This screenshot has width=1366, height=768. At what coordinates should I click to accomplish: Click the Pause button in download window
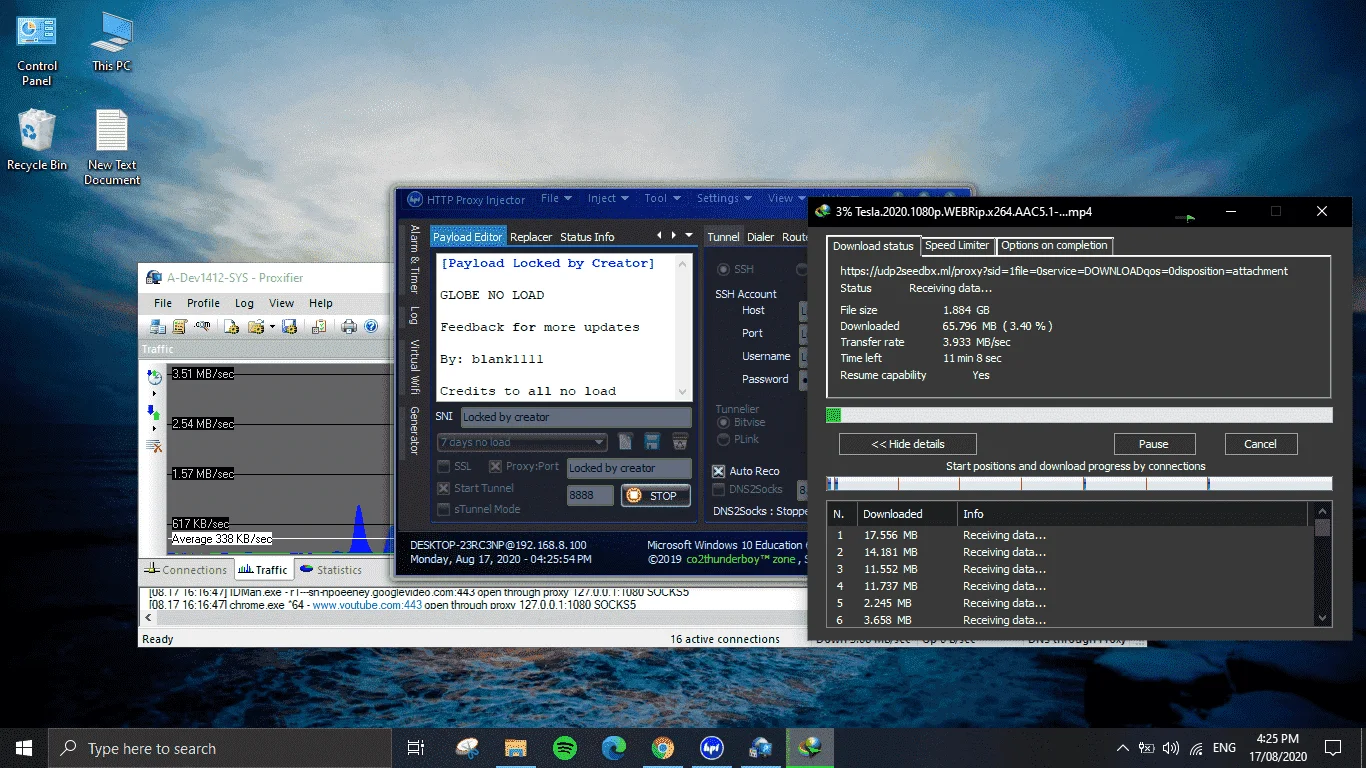click(1153, 444)
